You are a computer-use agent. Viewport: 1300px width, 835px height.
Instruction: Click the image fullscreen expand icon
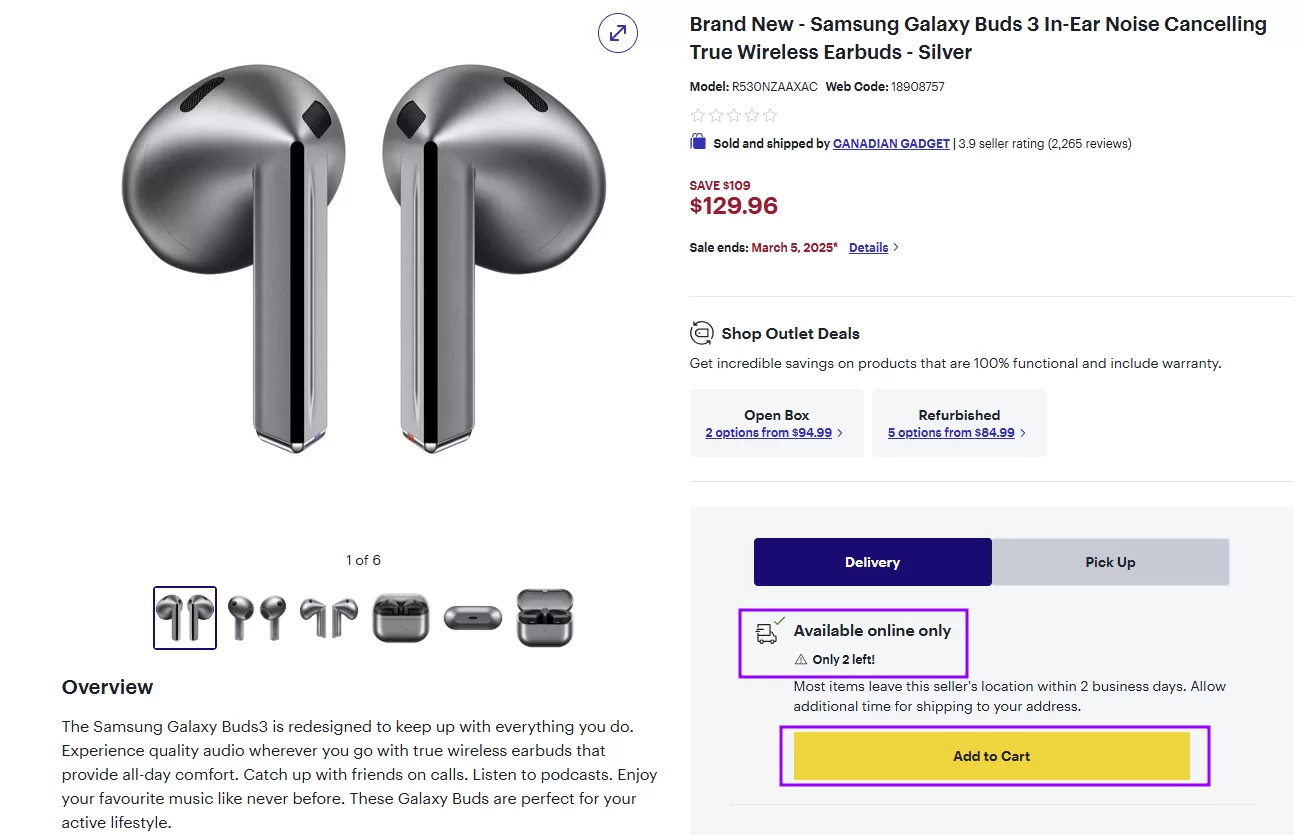tap(617, 33)
